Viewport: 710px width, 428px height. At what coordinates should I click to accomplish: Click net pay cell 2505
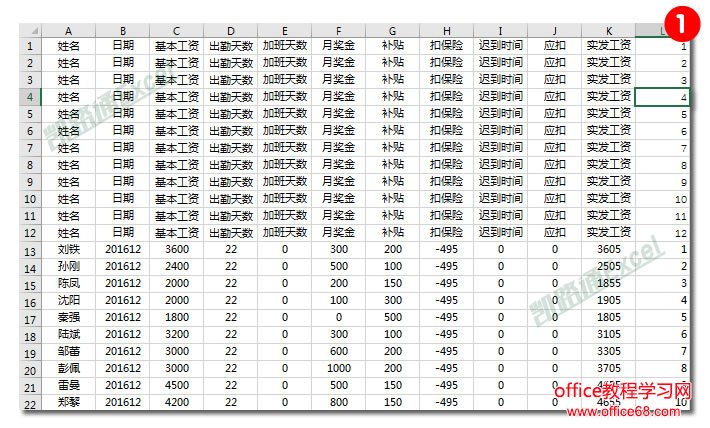click(x=609, y=266)
